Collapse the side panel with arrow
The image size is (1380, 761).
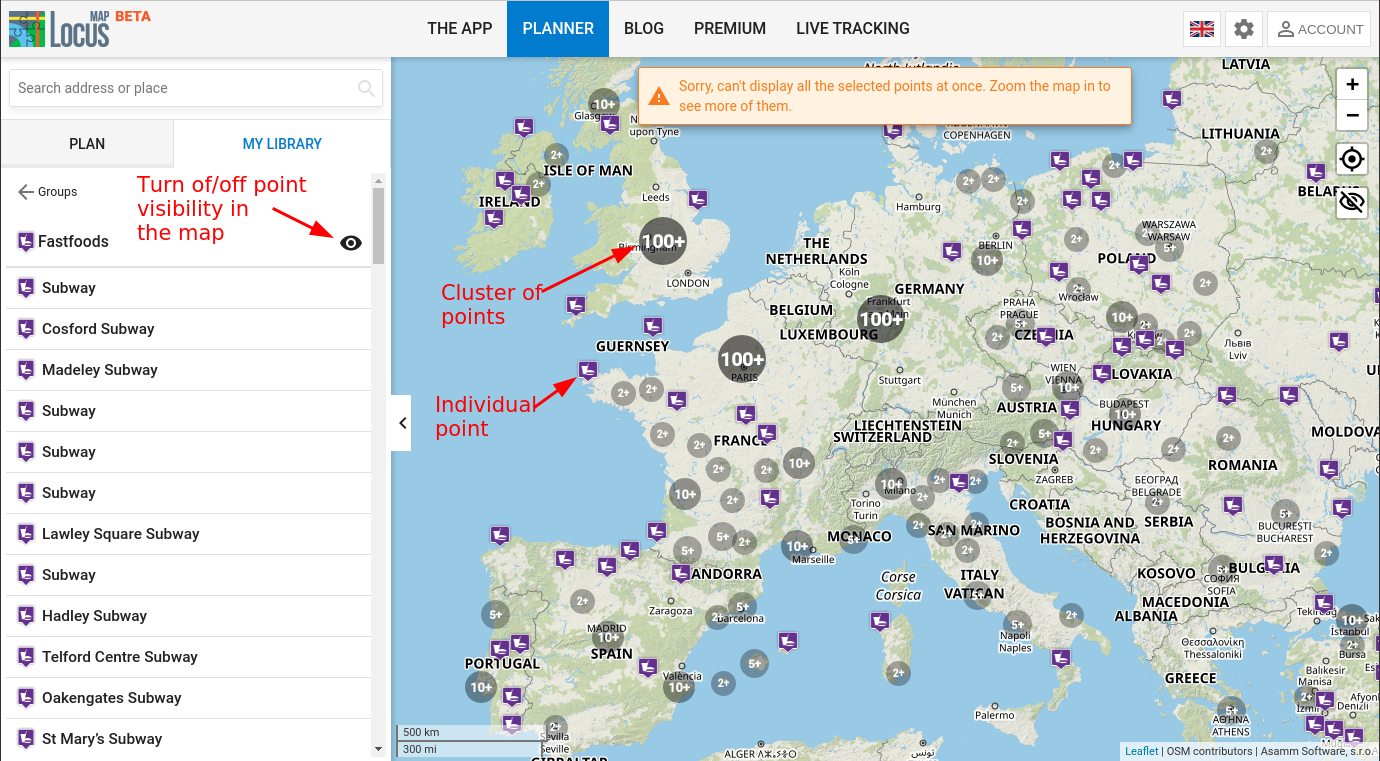click(402, 423)
